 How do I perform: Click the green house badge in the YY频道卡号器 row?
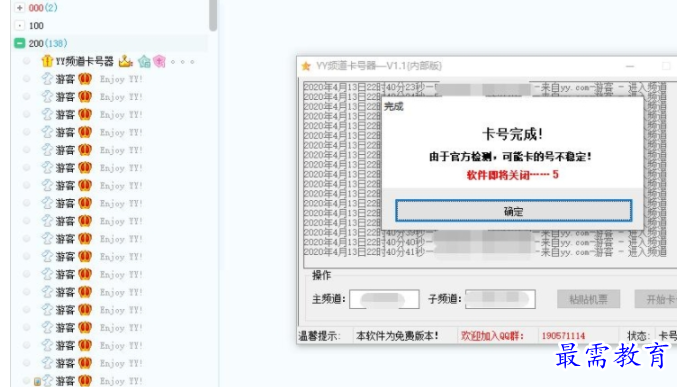tap(144, 62)
